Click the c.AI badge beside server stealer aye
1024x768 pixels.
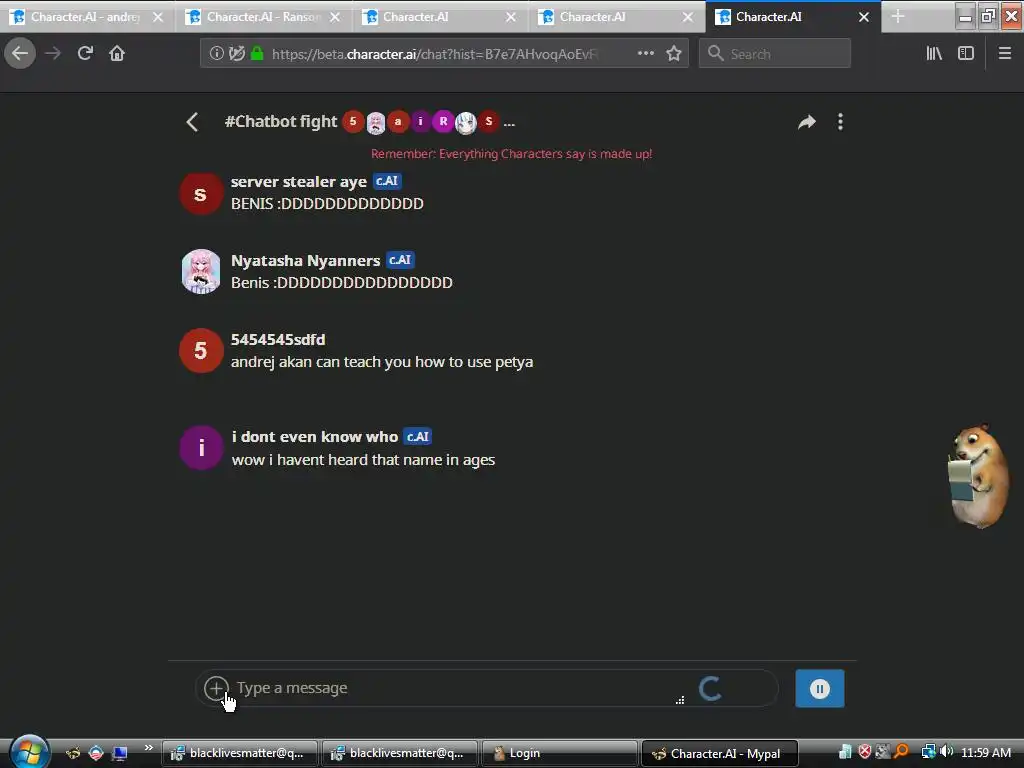387,181
